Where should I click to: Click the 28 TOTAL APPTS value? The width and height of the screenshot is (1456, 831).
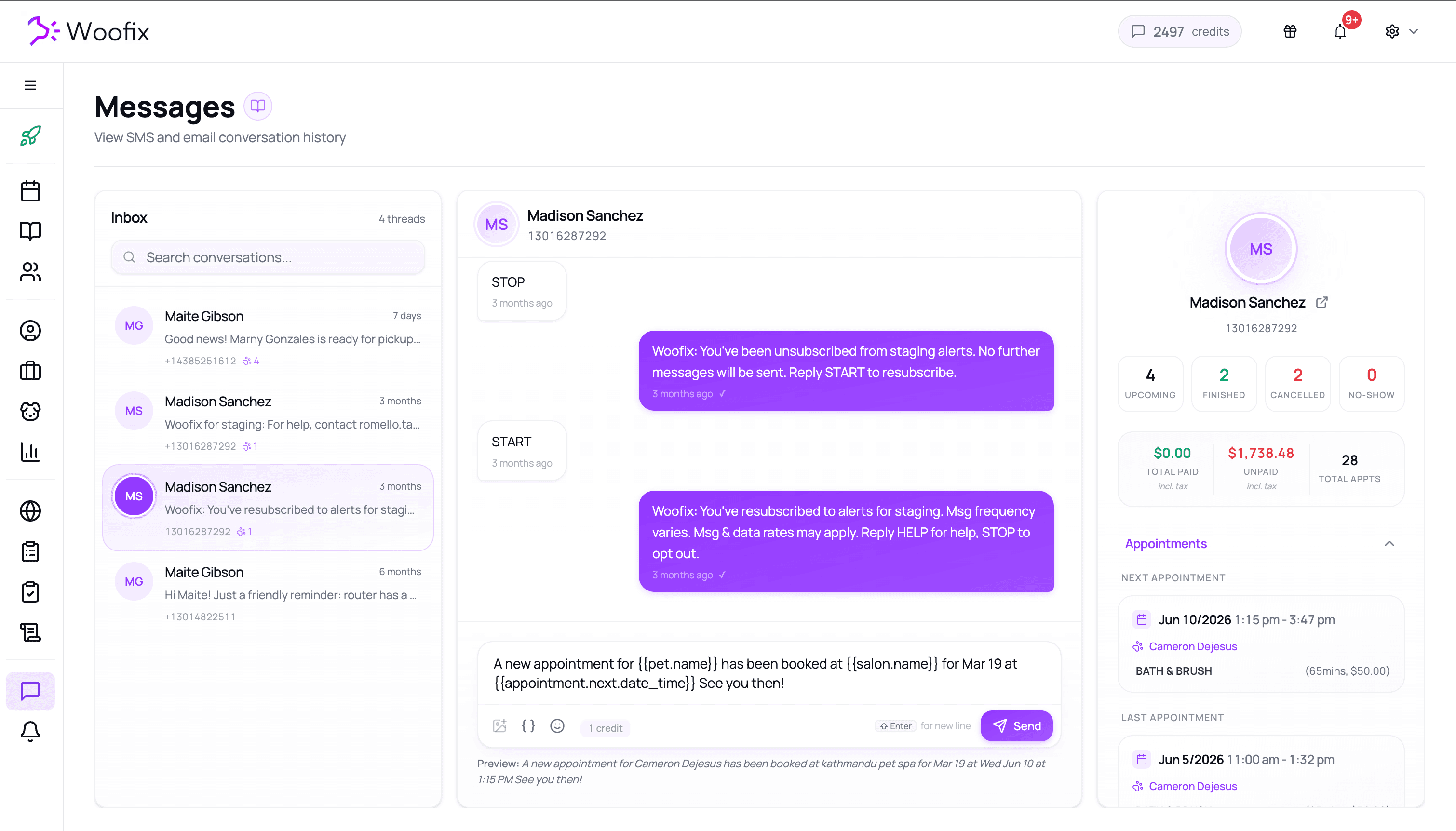click(1349, 461)
